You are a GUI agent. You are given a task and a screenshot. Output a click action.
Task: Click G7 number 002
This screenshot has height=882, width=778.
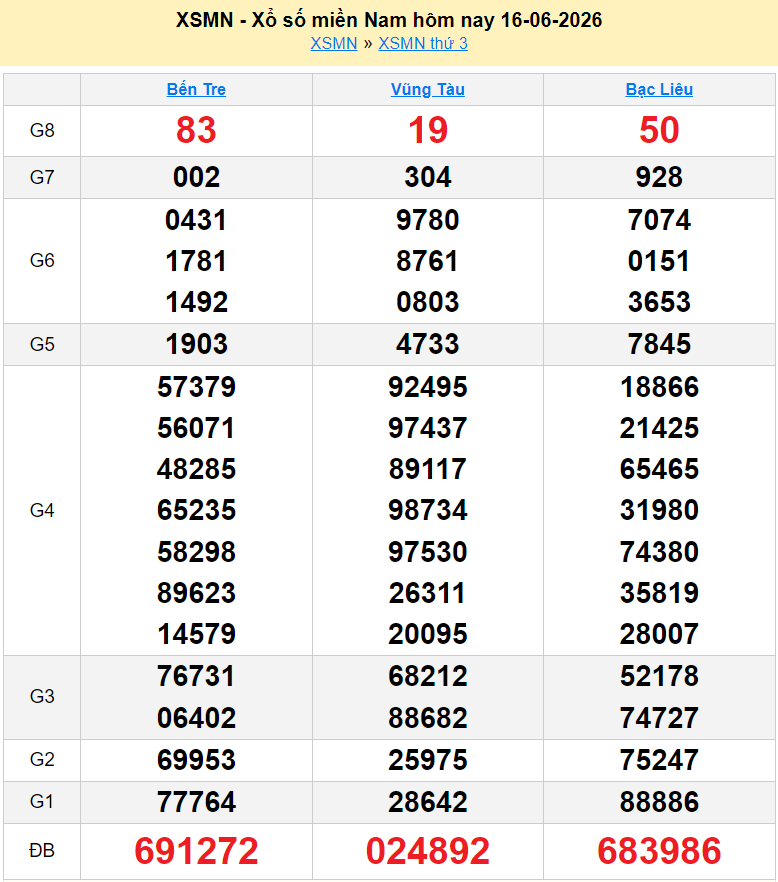click(x=196, y=177)
